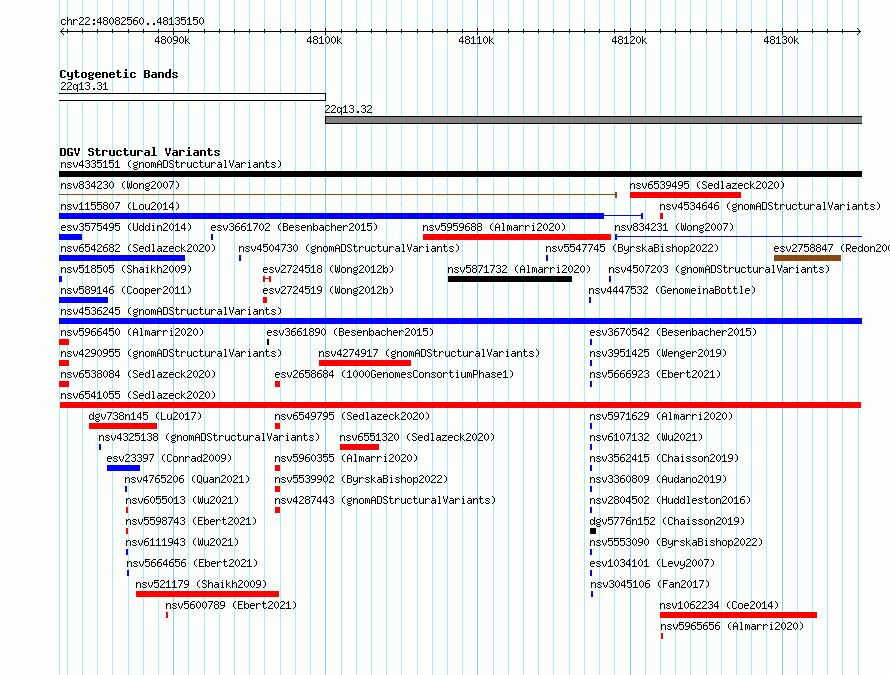Image resolution: width=890 pixels, height=675 pixels.
Task: Click the Cytogenetic Bands track title
Action: coord(119,74)
